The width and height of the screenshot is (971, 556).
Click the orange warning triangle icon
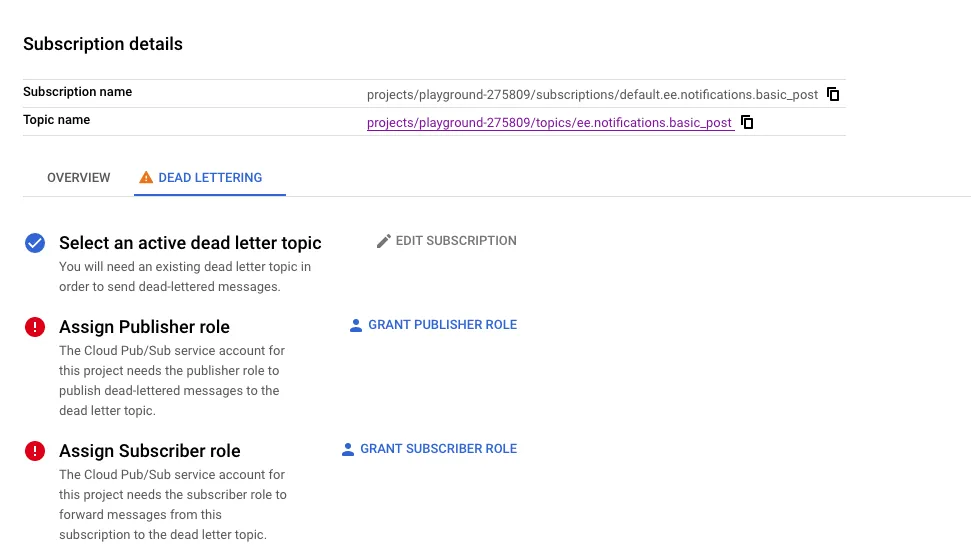(146, 178)
